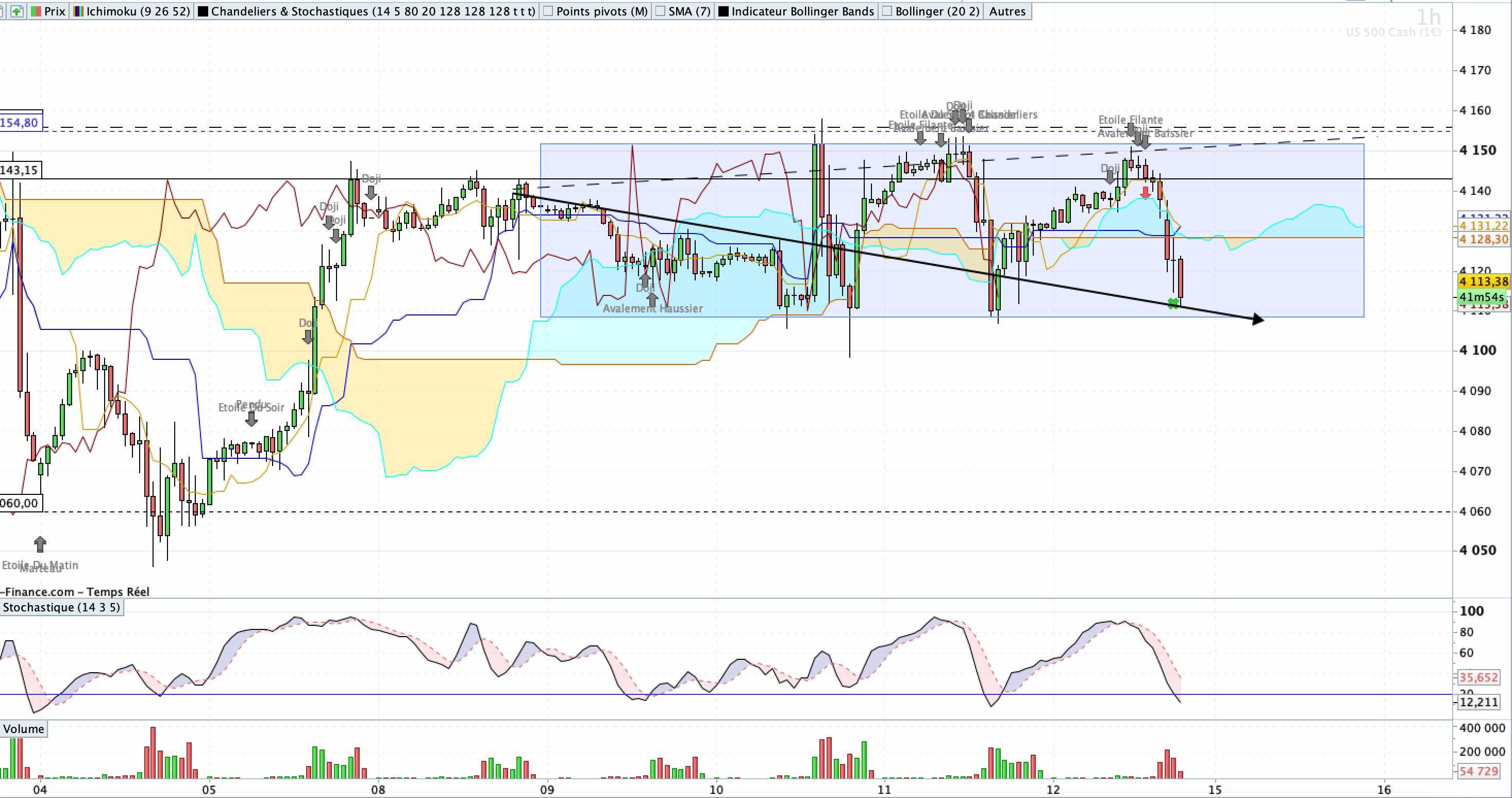Image resolution: width=1512 pixels, height=798 pixels.
Task: Click the Pendu pattern down arrow marker
Action: (251, 418)
